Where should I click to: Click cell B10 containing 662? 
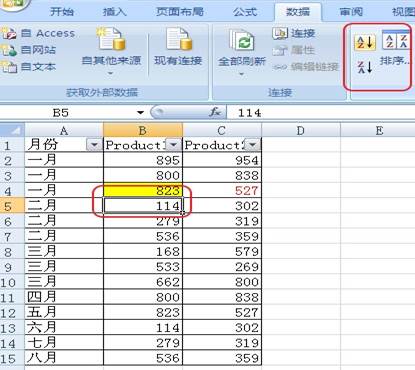coord(143,282)
